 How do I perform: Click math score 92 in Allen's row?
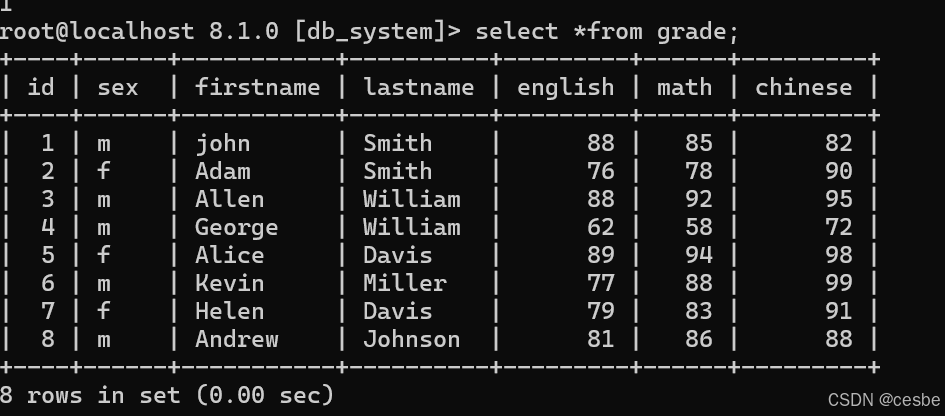[699, 199]
